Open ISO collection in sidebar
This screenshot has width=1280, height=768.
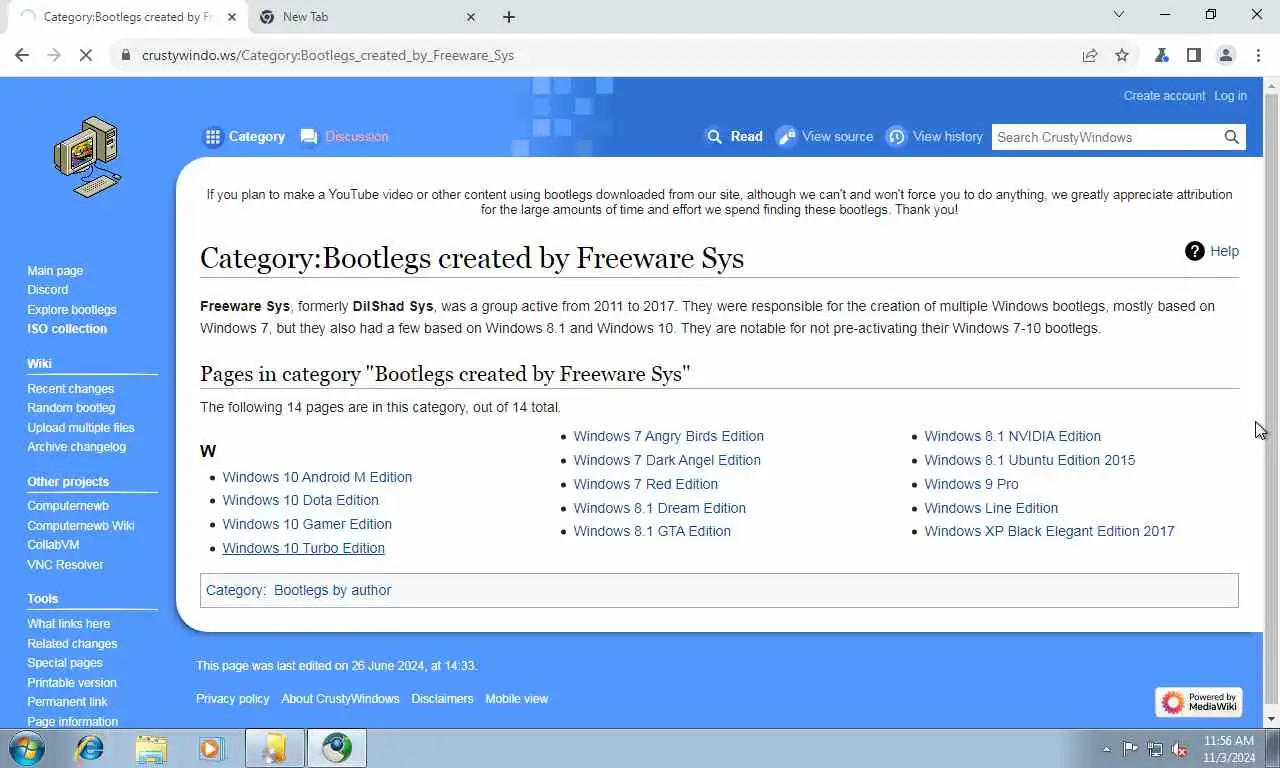pos(67,329)
